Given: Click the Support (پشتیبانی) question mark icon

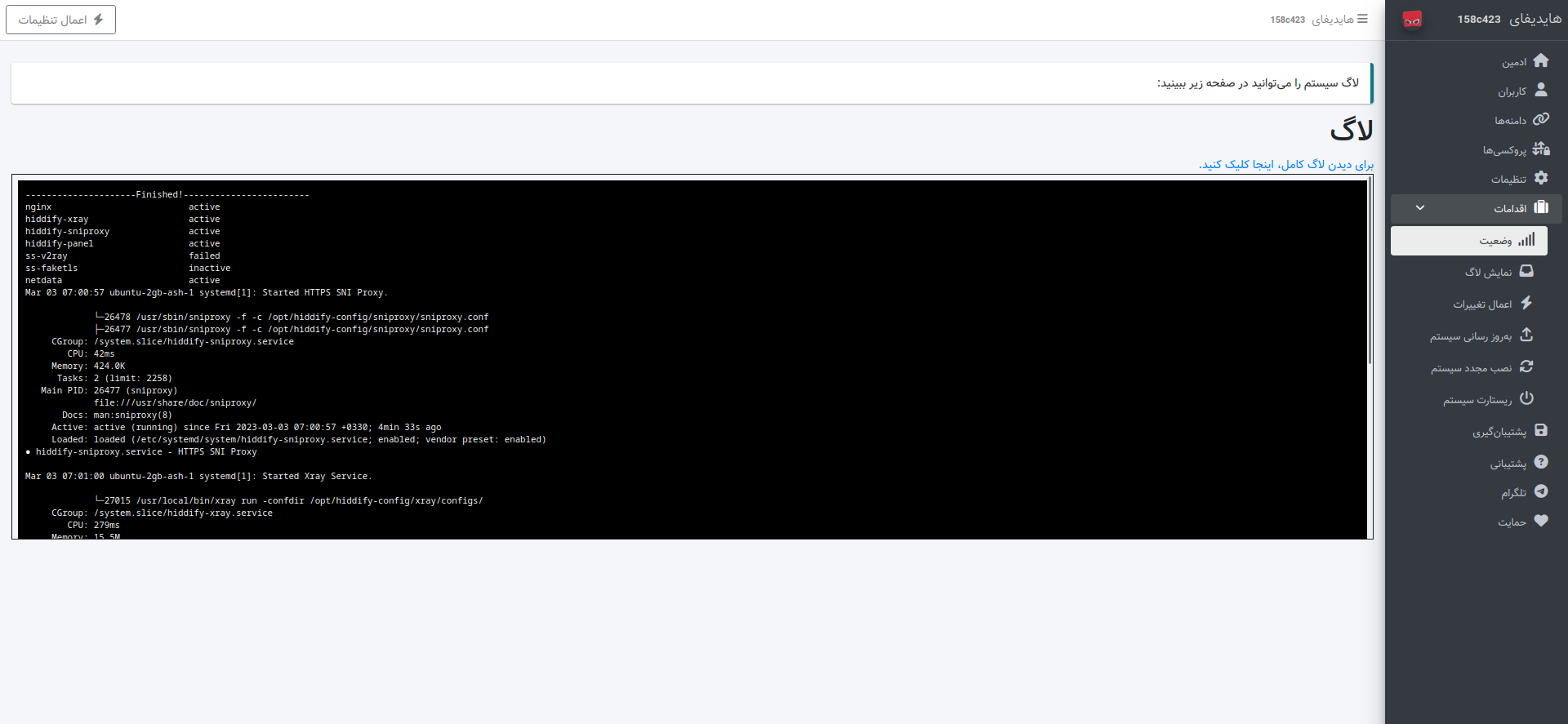Looking at the screenshot, I should (x=1541, y=462).
